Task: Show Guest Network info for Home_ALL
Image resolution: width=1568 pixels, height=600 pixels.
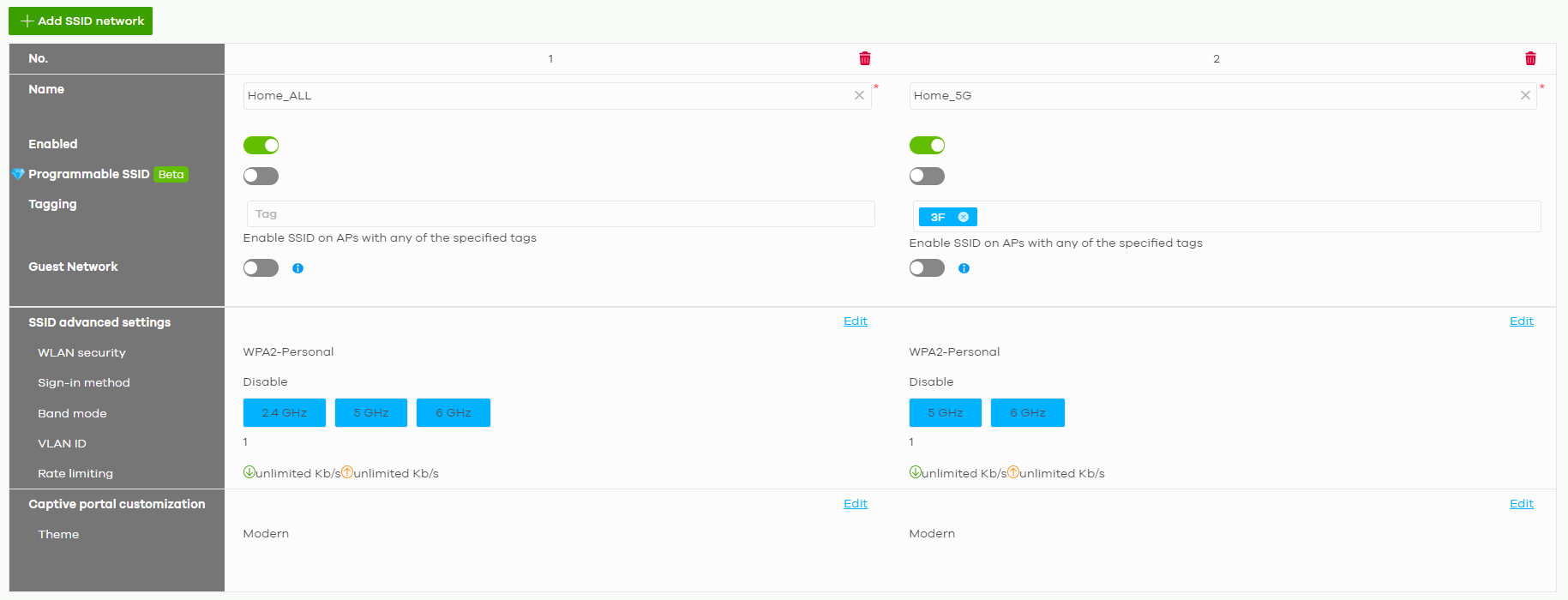Action: click(x=297, y=268)
